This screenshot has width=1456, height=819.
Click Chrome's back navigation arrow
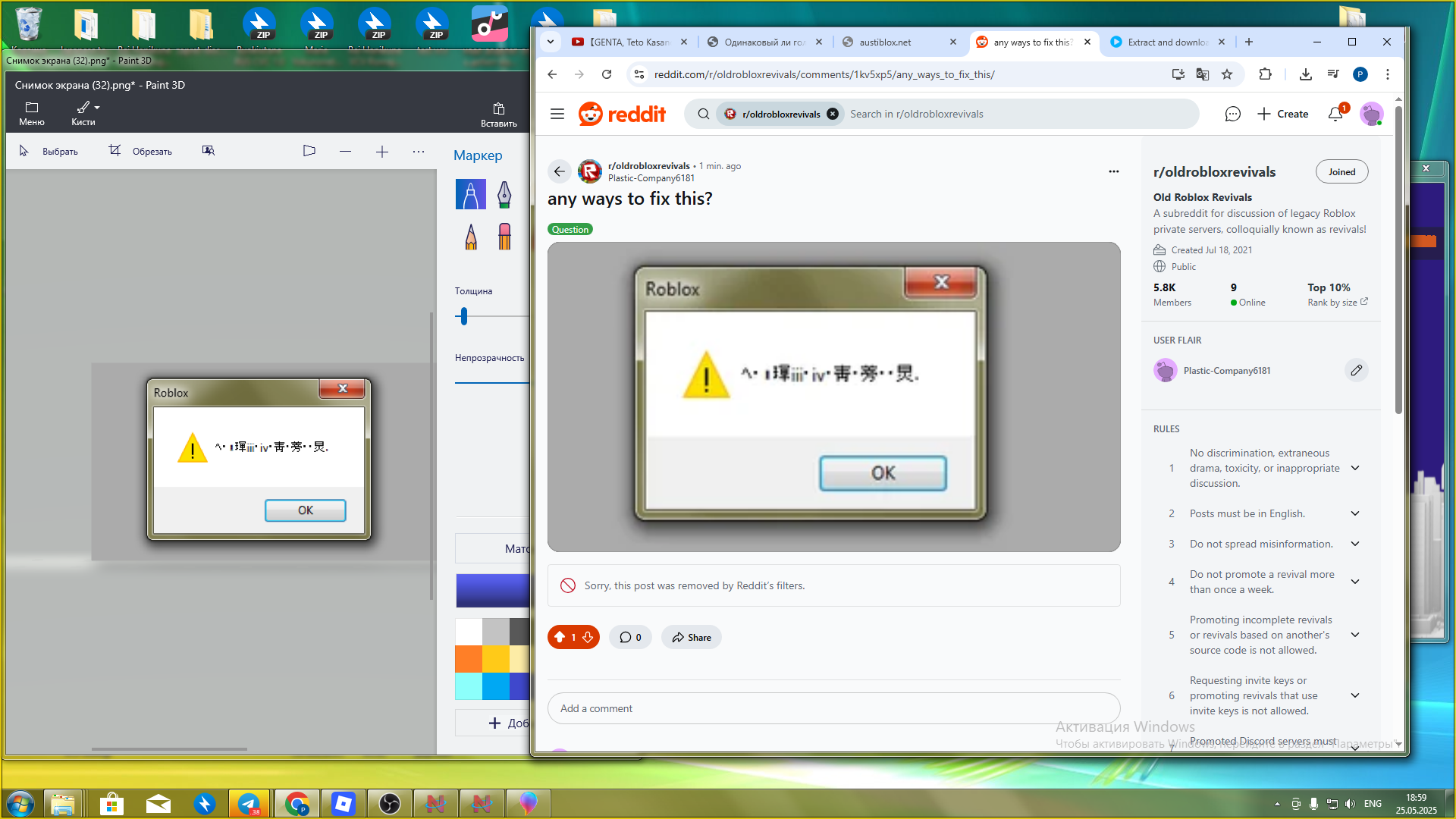552,74
